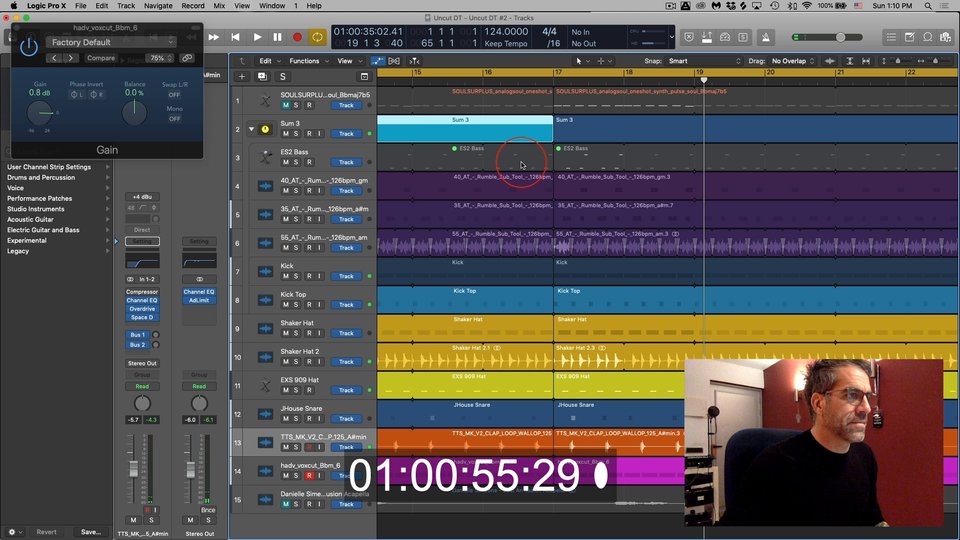Open the media Browsers icon
Viewport: 960px width, 540px height.
946,37
